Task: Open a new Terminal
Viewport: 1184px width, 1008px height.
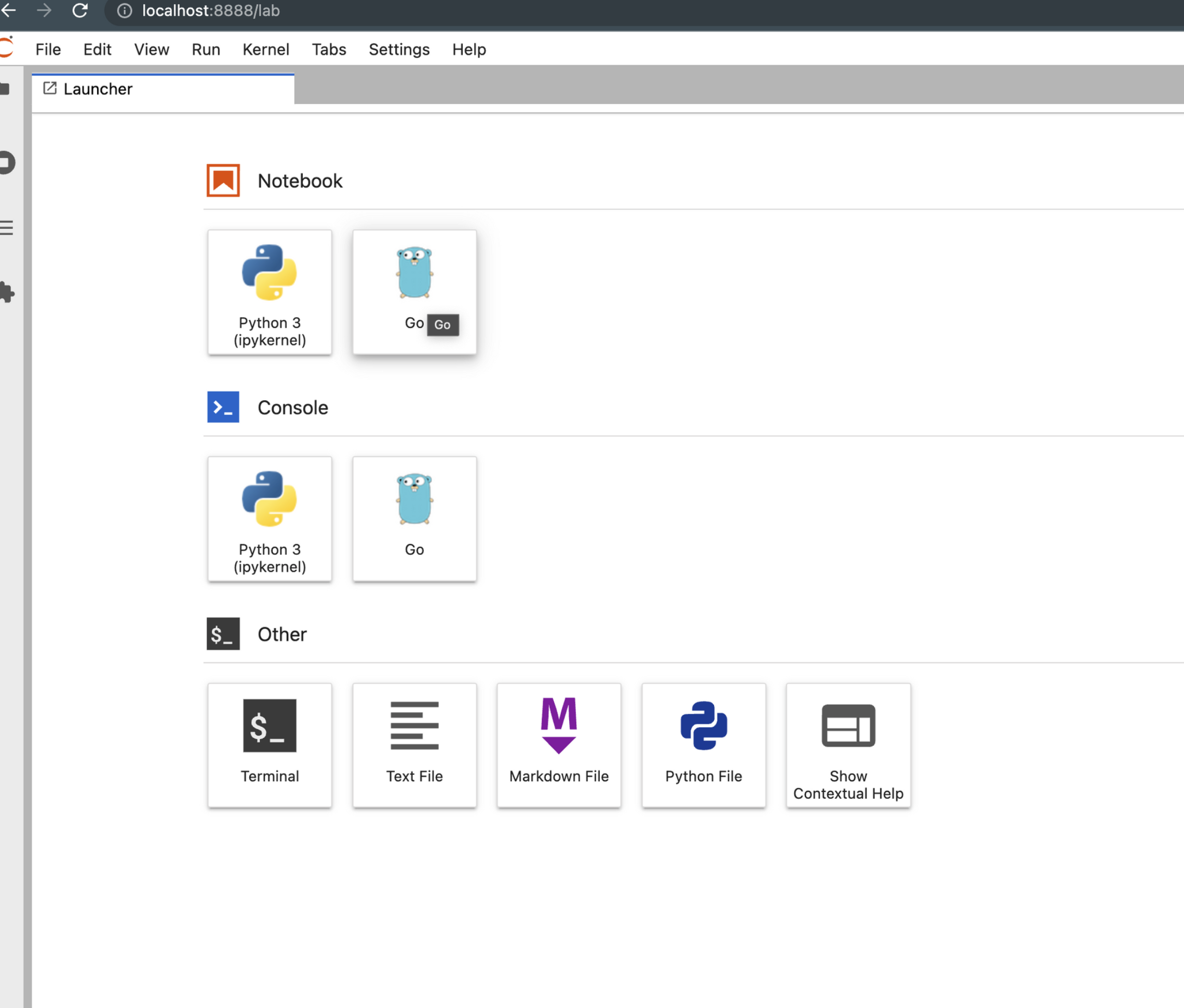Action: [x=269, y=745]
